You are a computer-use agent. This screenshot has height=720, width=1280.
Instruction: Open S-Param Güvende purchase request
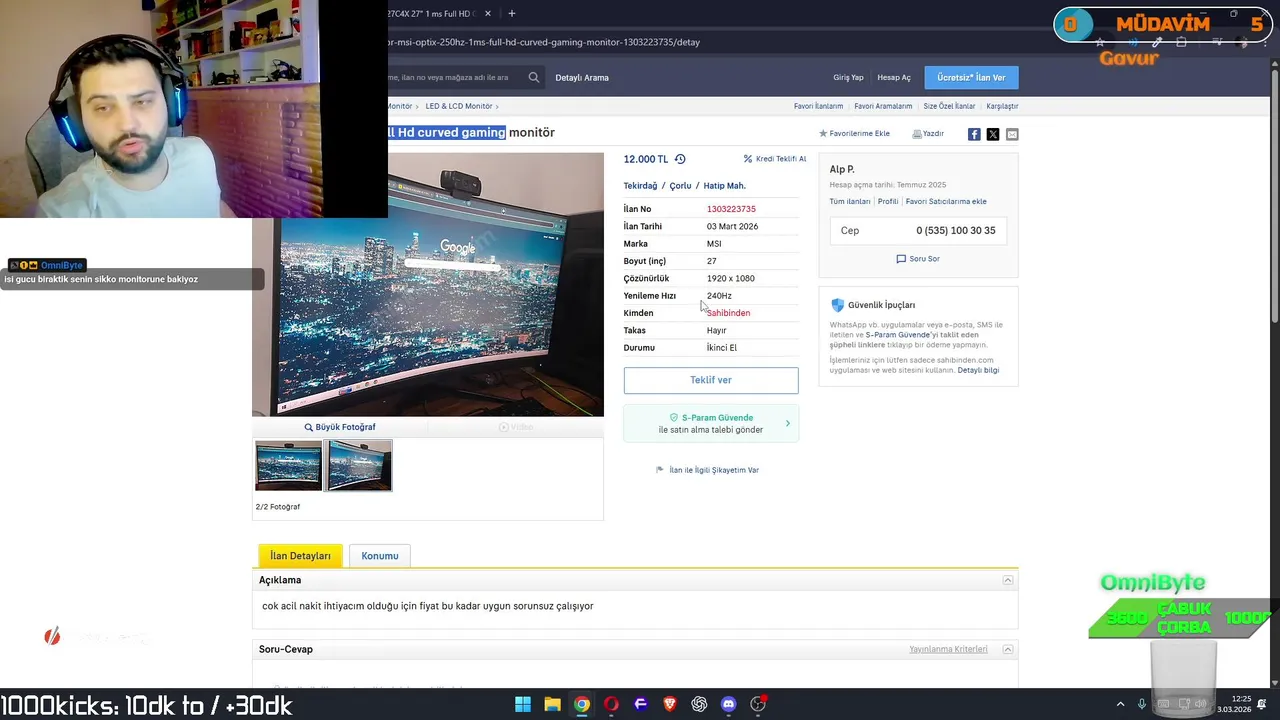click(711, 423)
